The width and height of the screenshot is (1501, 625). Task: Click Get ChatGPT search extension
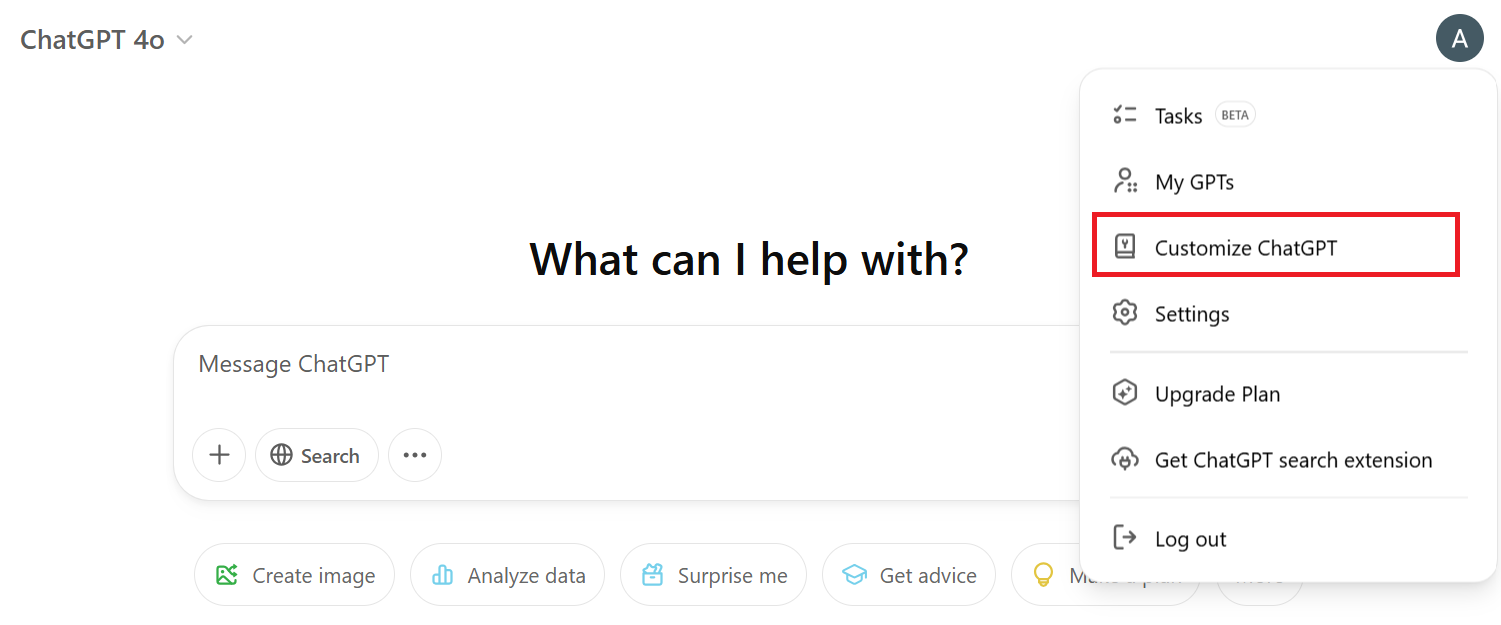click(x=1293, y=460)
